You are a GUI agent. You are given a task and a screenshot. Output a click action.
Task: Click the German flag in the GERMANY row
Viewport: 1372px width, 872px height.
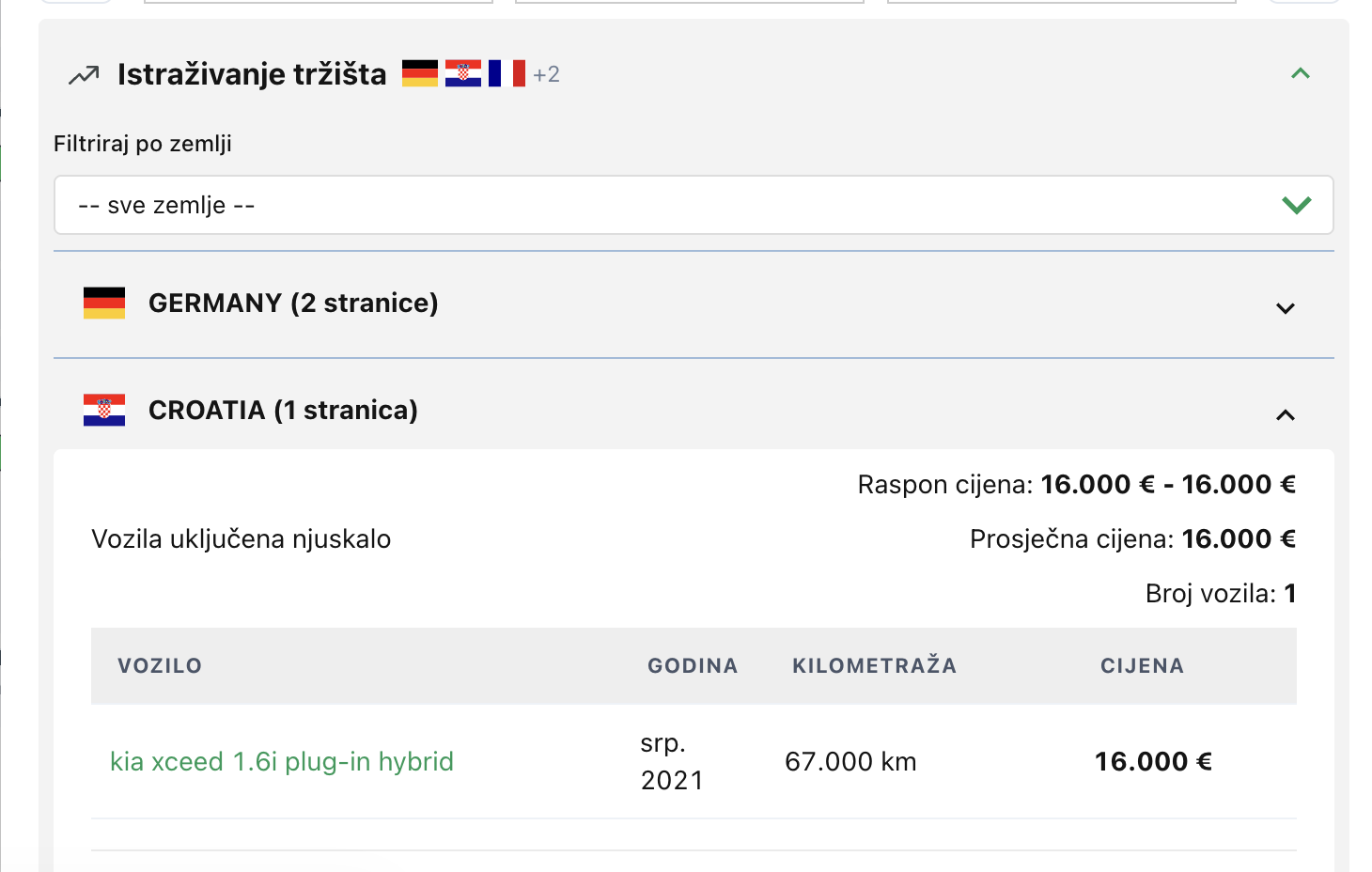coord(104,303)
